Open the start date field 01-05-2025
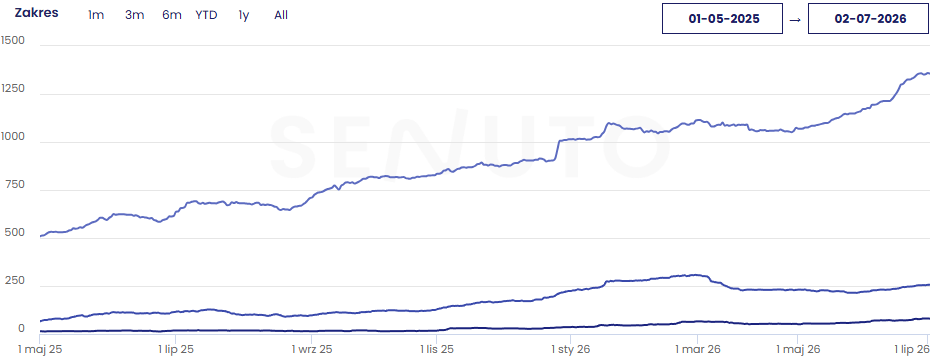Image resolution: width=933 pixels, height=363 pixels. (x=722, y=18)
